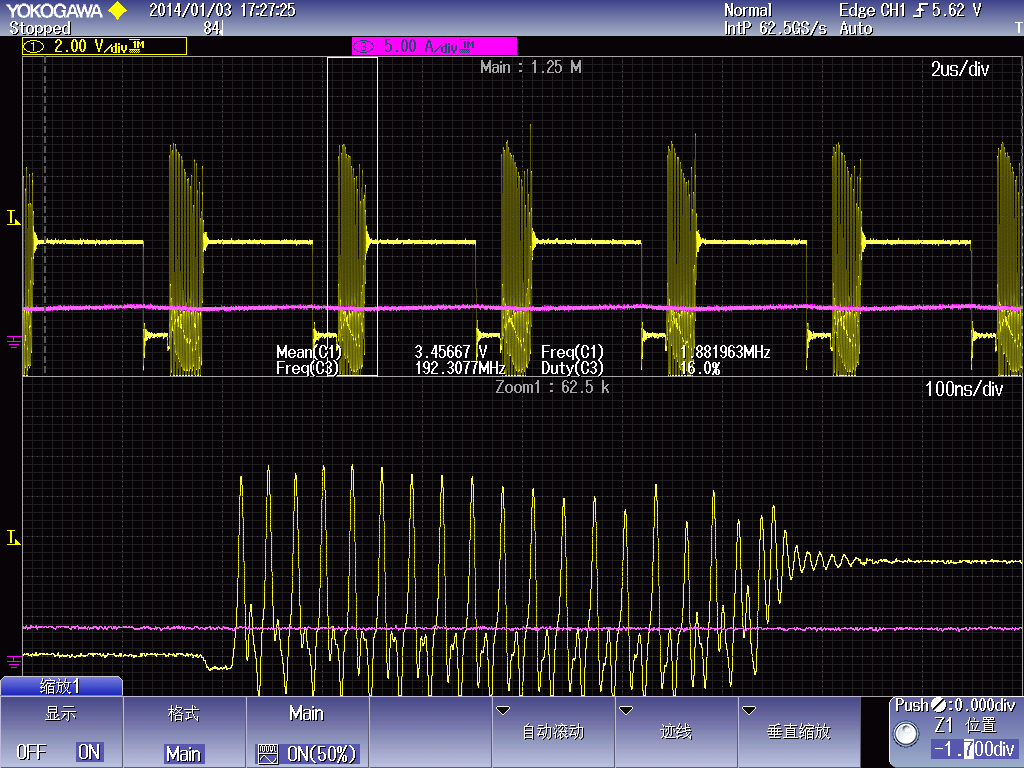Viewport: 1024px width, 768px height.
Task: Open the 自动滚动 auto scroll menu
Action: (x=552, y=731)
